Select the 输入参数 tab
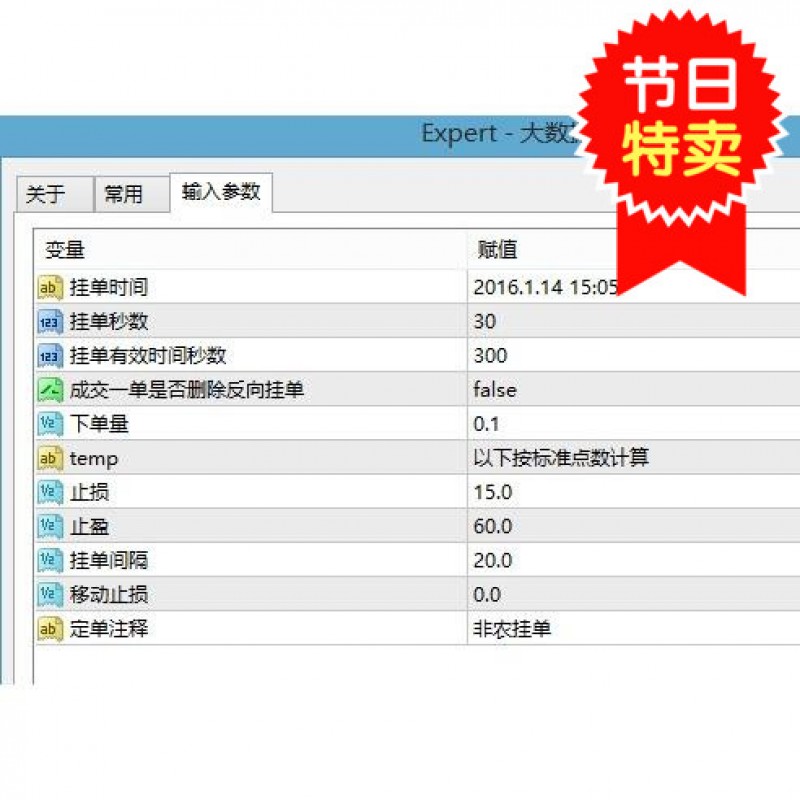This screenshot has height=800, width=800. point(220,192)
